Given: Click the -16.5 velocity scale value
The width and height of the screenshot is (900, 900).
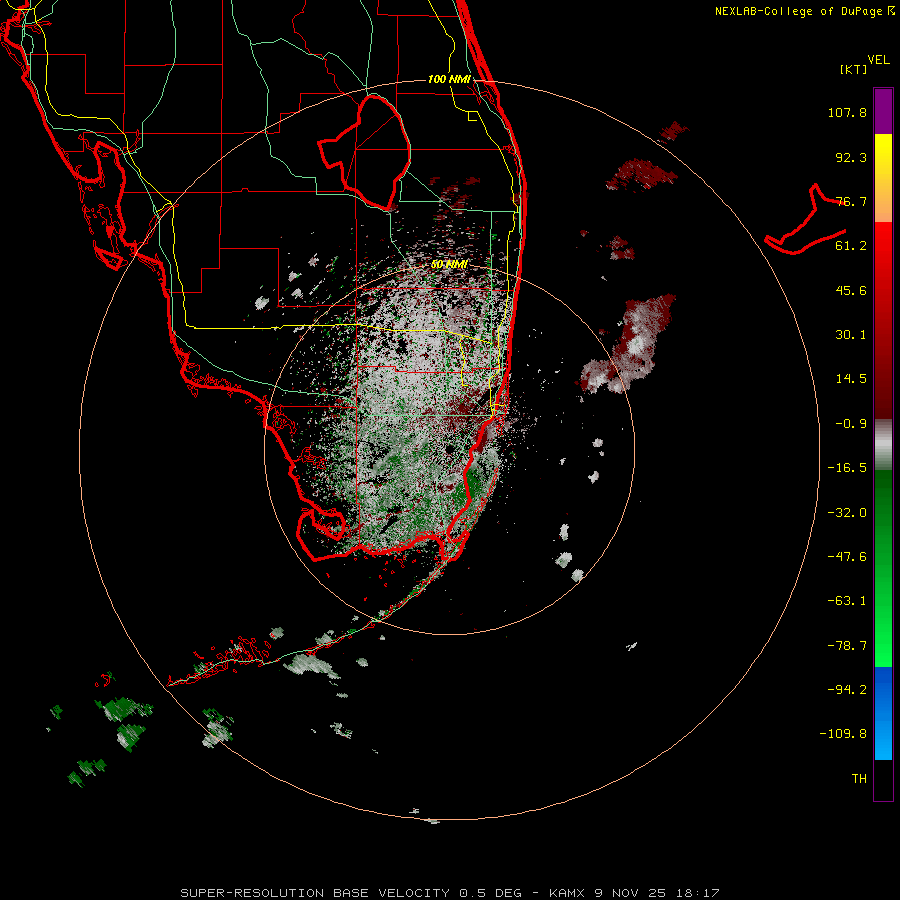Looking at the screenshot, I should point(847,468).
